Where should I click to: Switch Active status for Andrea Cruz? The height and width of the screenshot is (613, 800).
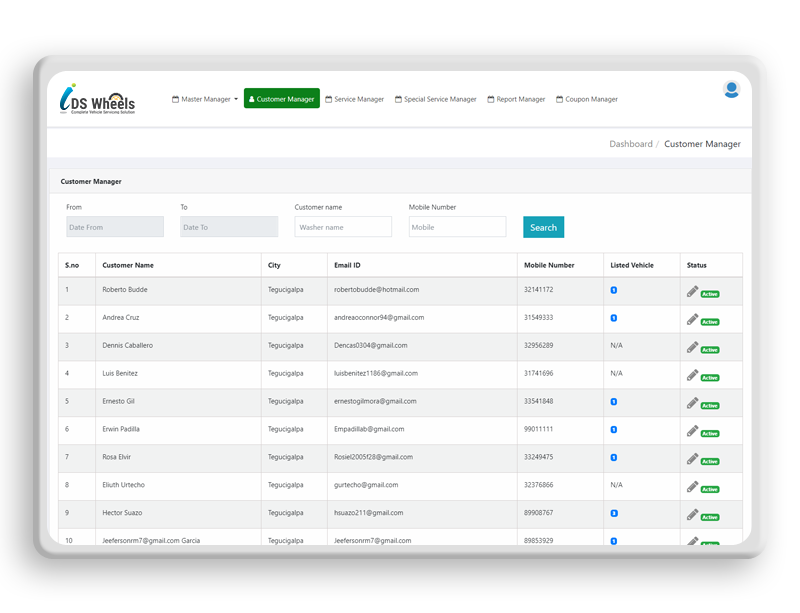pyautogui.click(x=710, y=322)
